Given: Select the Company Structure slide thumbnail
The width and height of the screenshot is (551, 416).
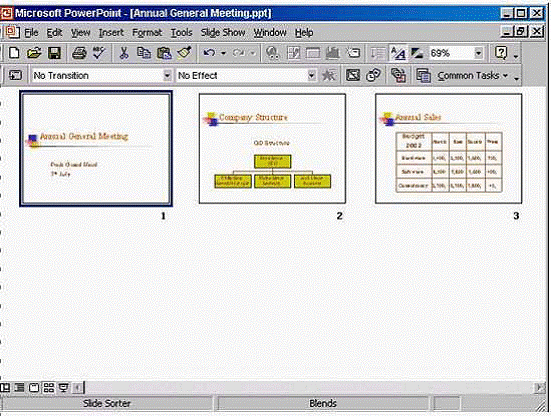Looking at the screenshot, I should point(272,149).
